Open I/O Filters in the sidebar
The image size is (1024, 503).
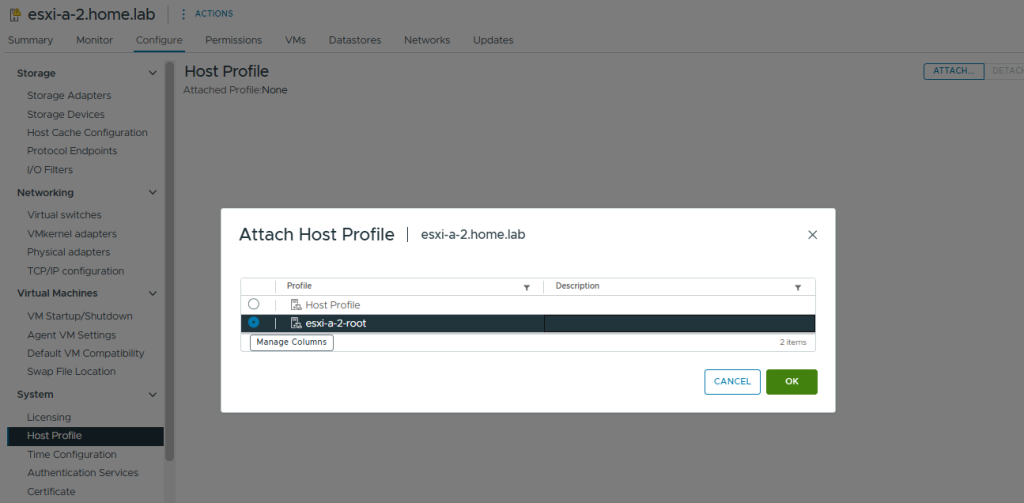50,170
